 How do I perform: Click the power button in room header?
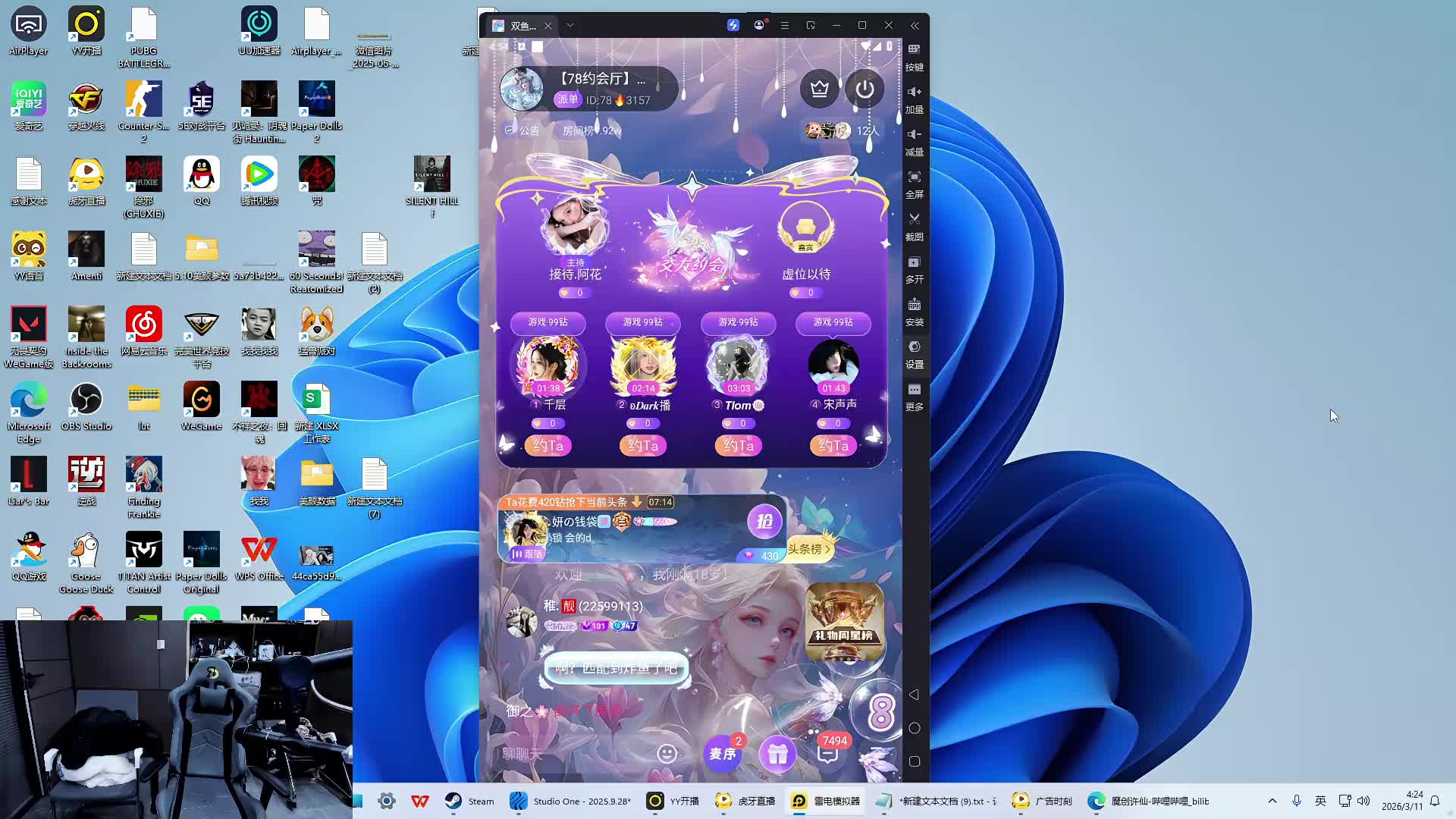click(x=864, y=89)
